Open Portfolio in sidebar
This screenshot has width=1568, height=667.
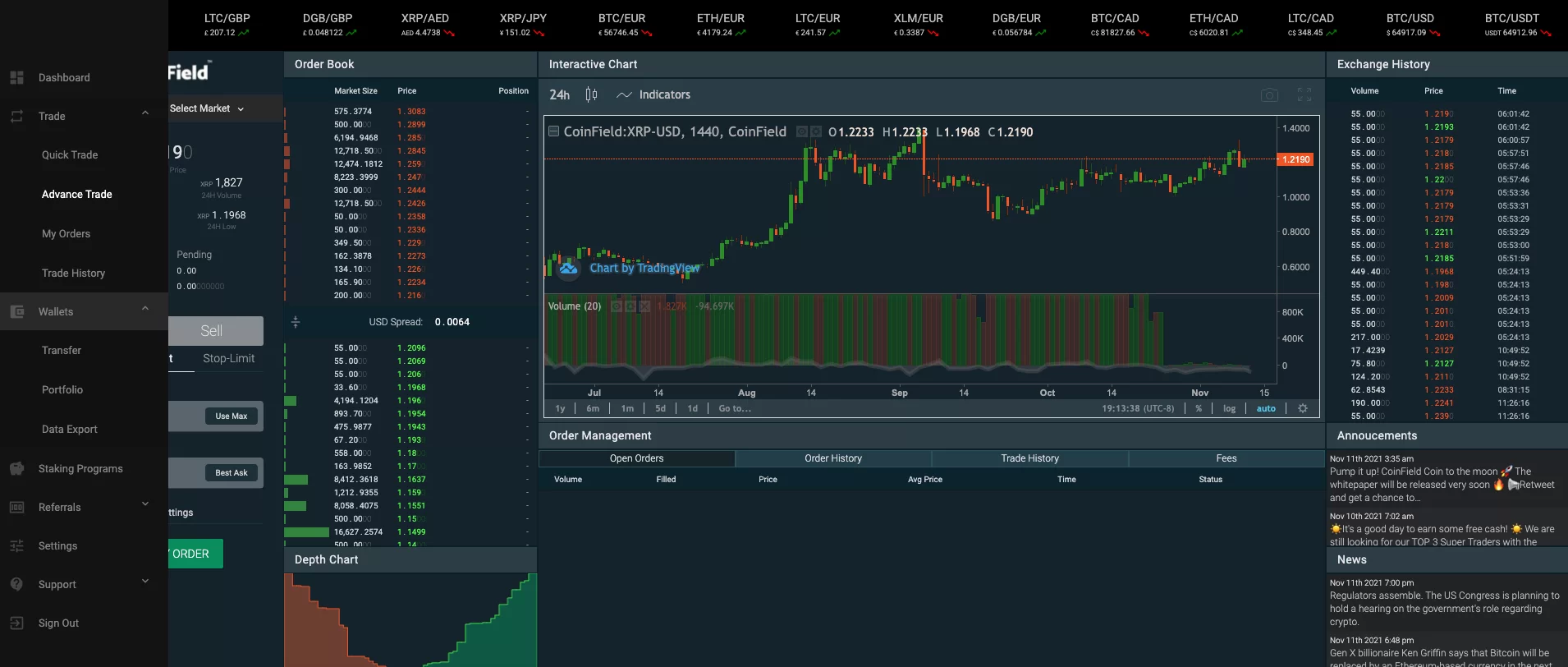pyautogui.click(x=62, y=389)
